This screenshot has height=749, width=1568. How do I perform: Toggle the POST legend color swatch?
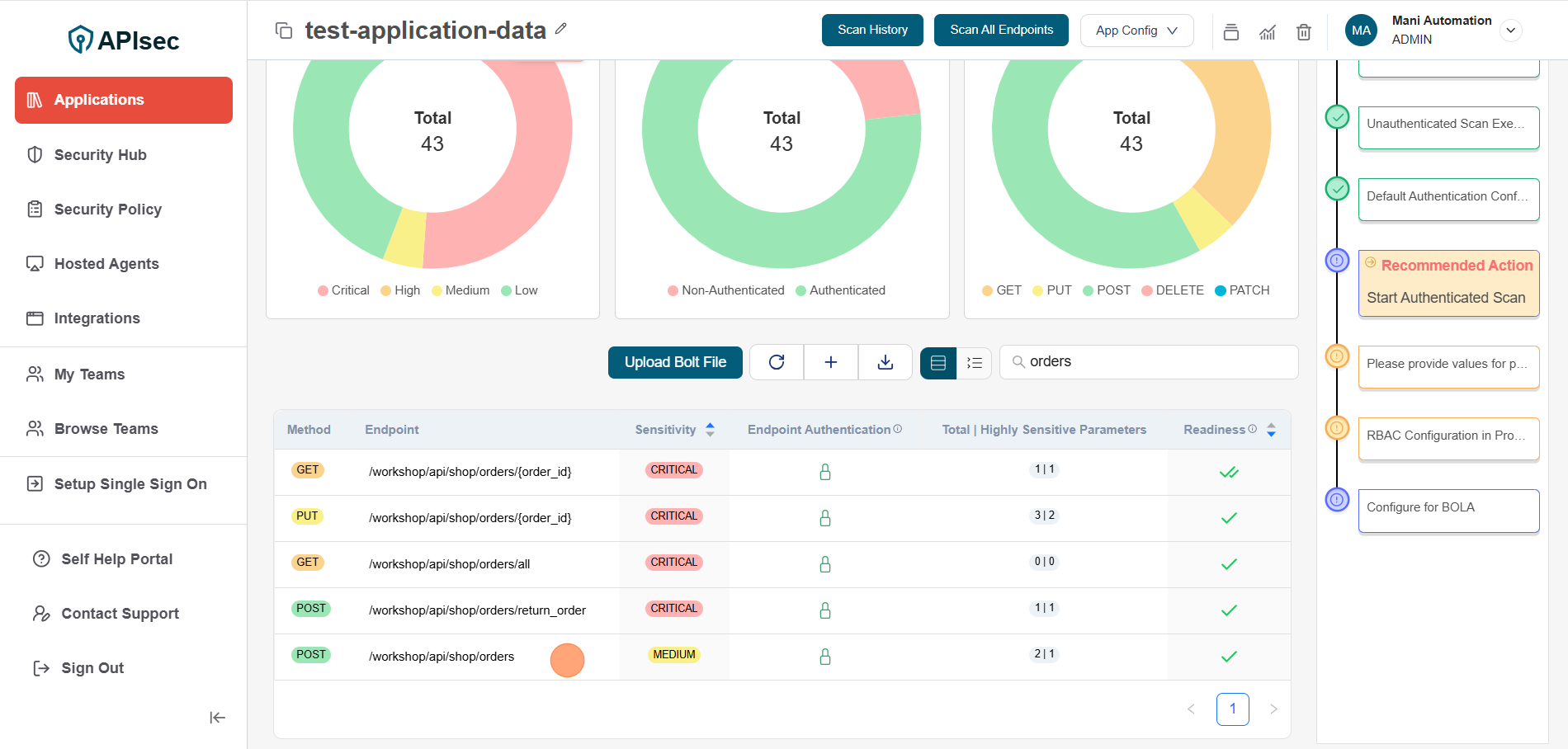click(1088, 290)
